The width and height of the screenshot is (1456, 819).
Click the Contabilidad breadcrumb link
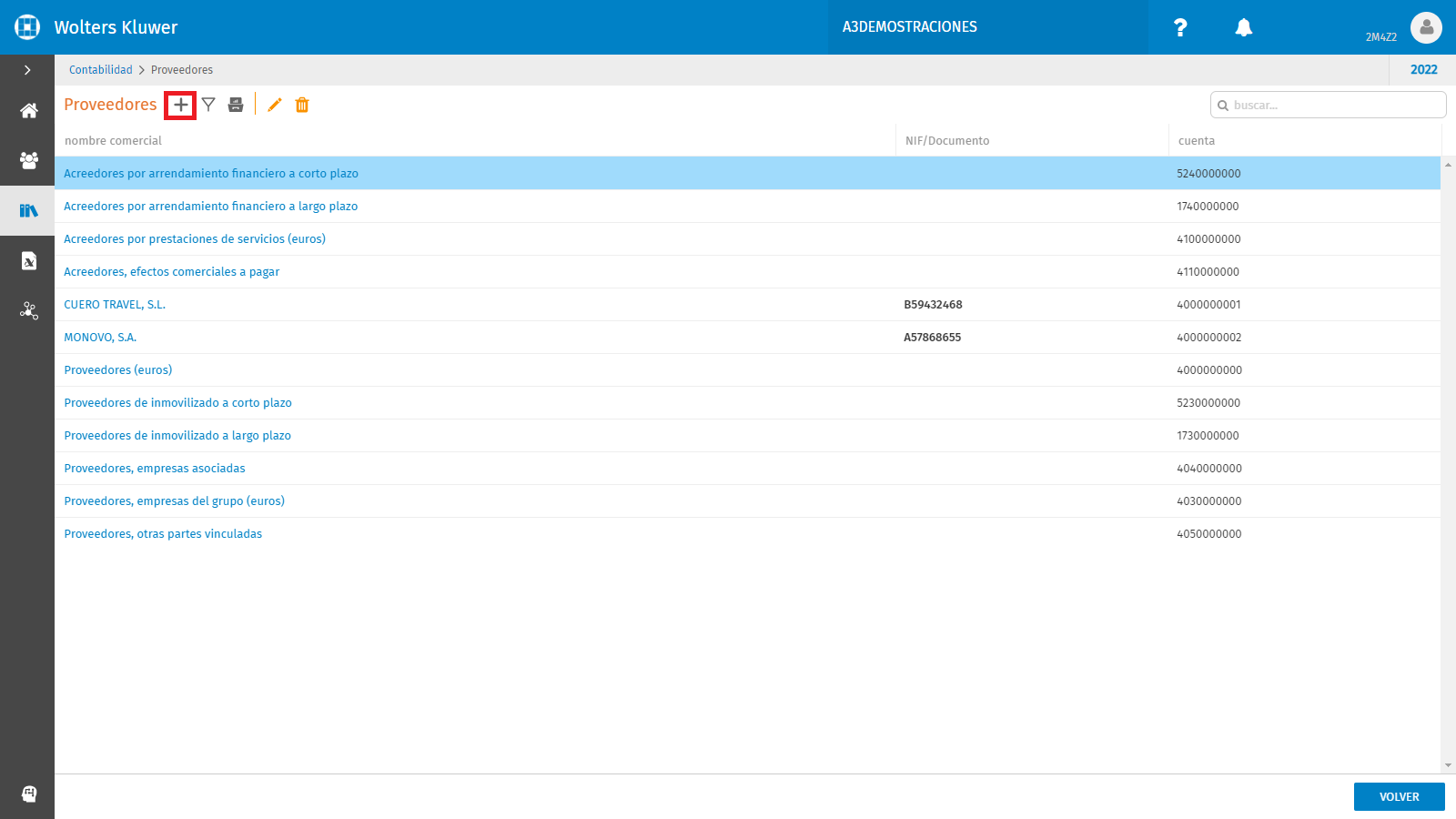100,70
